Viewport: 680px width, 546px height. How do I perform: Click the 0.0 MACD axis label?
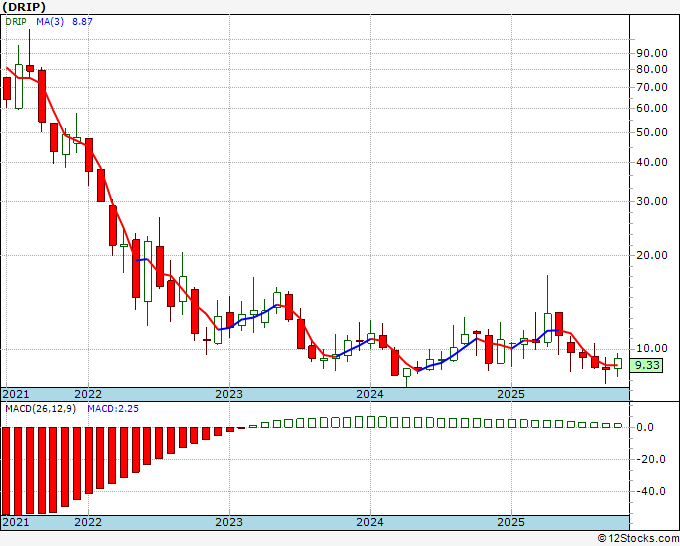pos(645,428)
